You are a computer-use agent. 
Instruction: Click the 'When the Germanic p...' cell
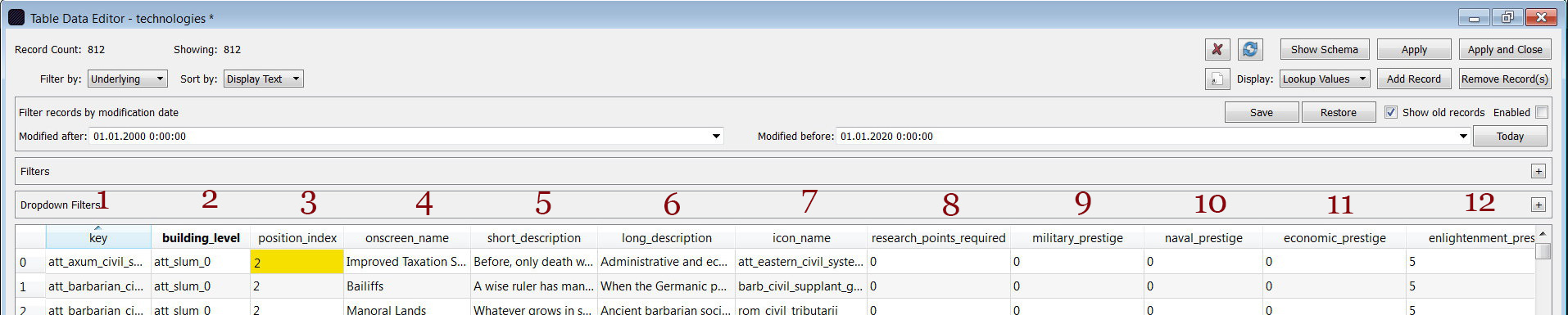(667, 286)
